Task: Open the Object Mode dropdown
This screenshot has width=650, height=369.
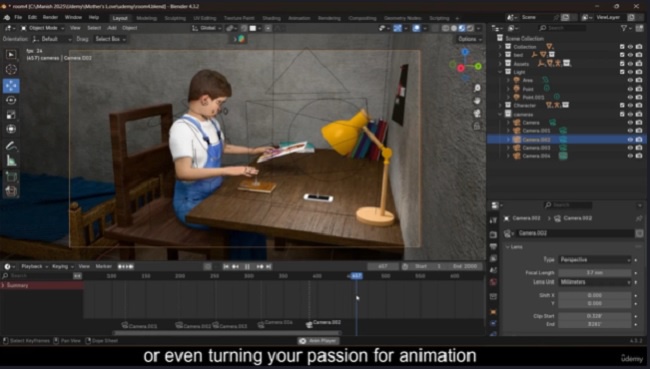Action: click(x=42, y=28)
